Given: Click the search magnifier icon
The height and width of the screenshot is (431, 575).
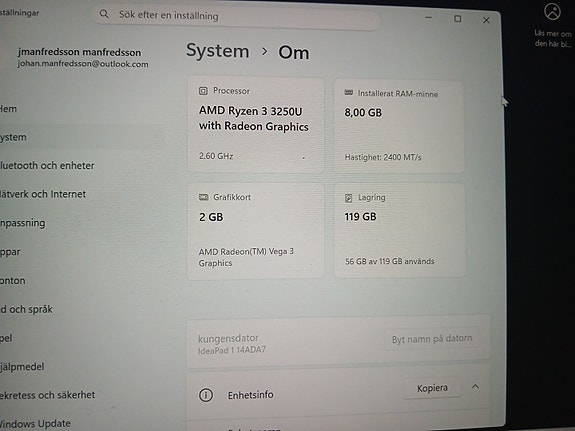Looking at the screenshot, I should pyautogui.click(x=104, y=14).
